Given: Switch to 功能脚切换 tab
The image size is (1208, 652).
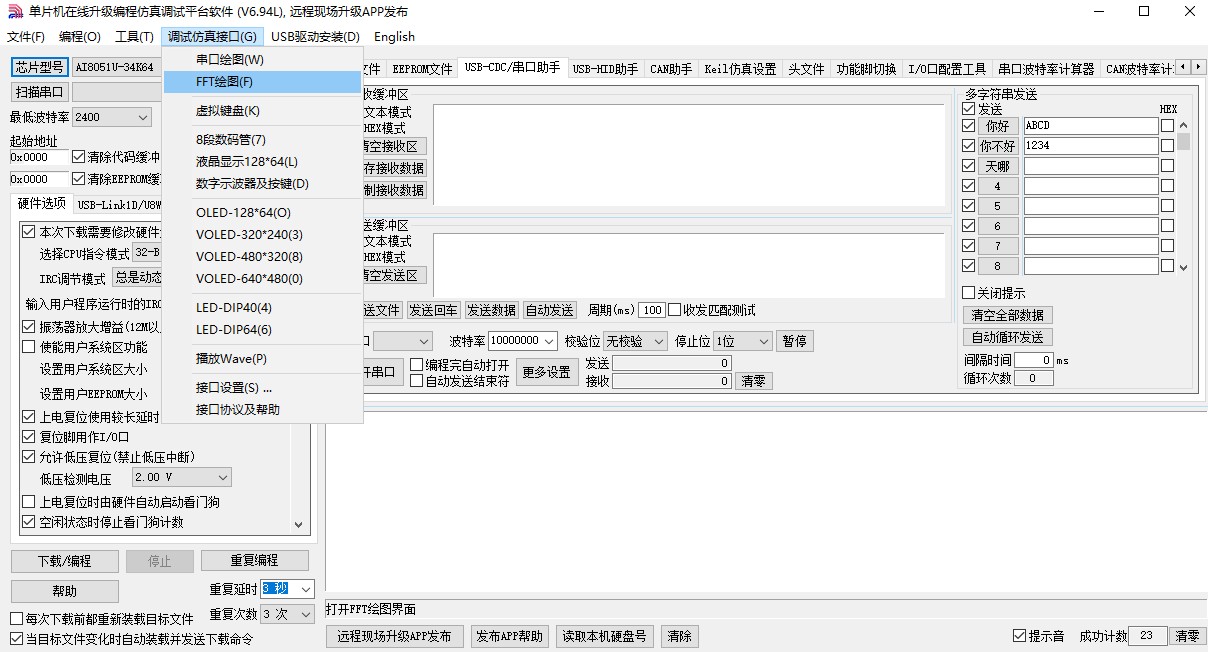Looking at the screenshot, I should pyautogui.click(x=866, y=69).
